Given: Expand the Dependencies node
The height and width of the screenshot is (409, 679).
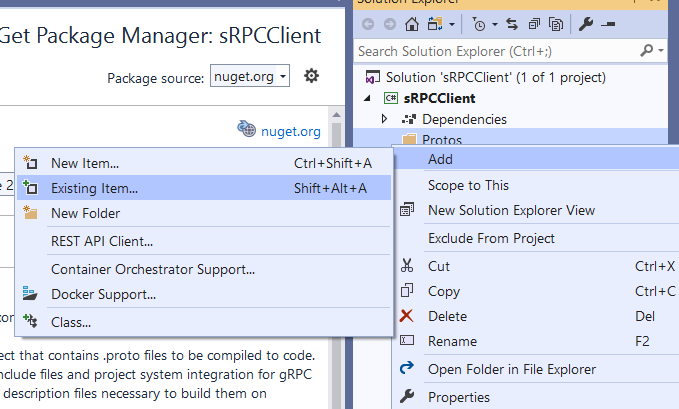Looking at the screenshot, I should 384,119.
